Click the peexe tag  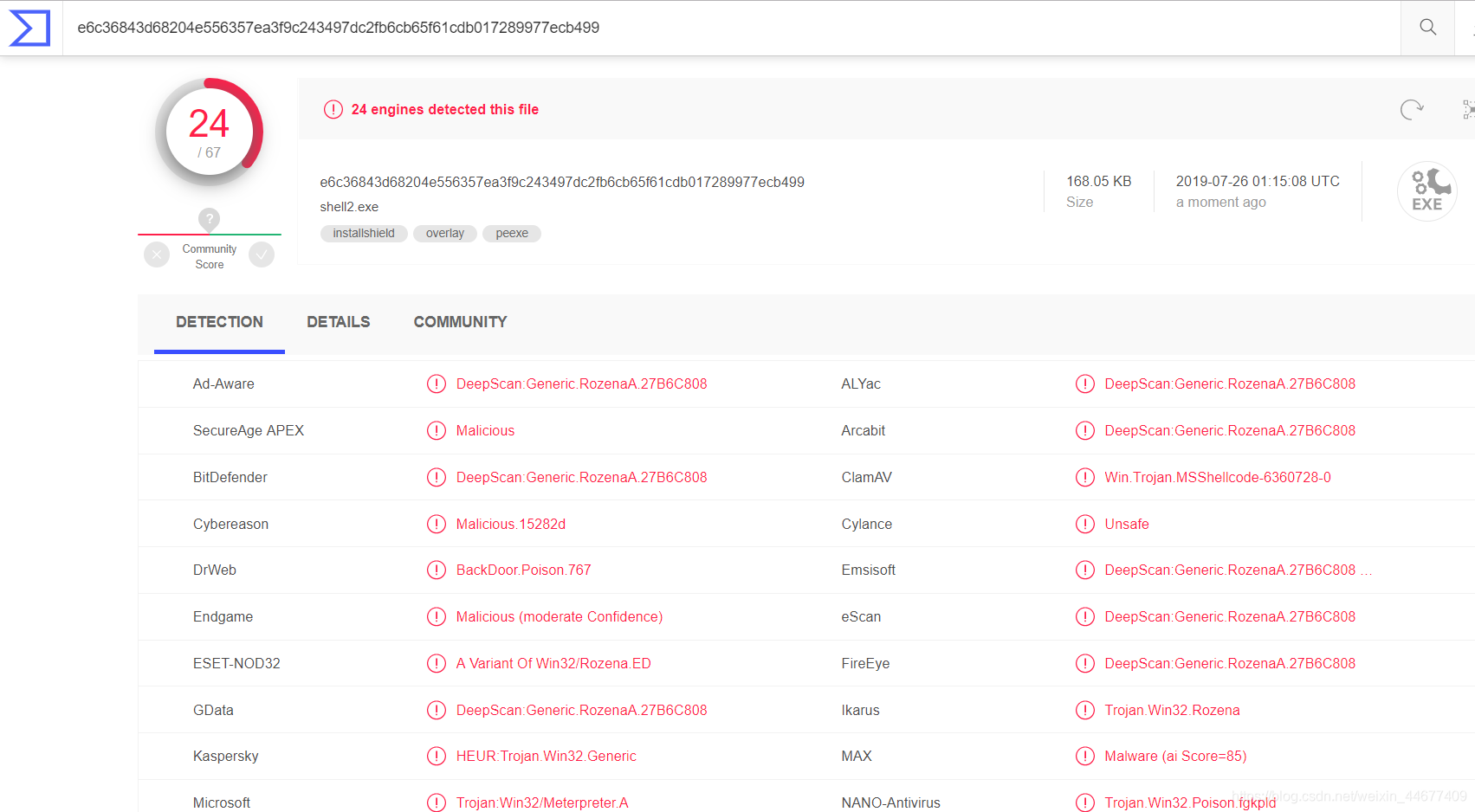(512, 234)
